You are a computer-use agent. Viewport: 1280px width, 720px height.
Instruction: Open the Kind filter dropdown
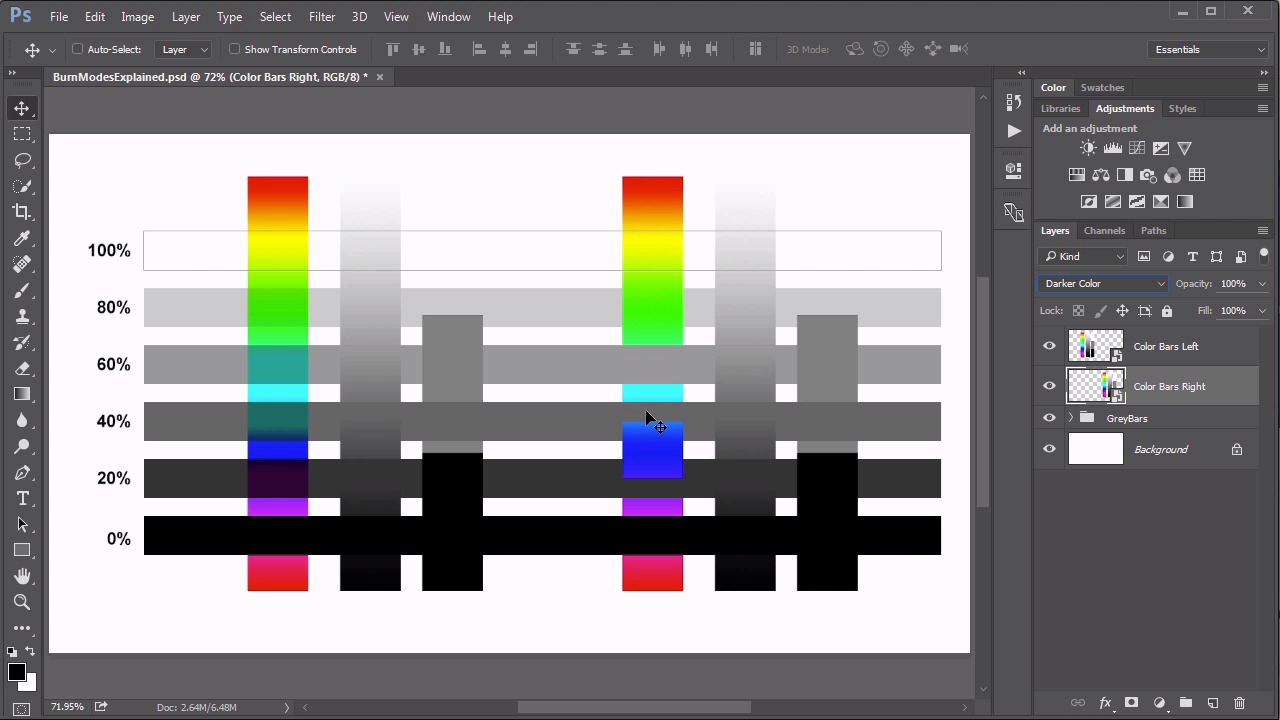[1084, 257]
